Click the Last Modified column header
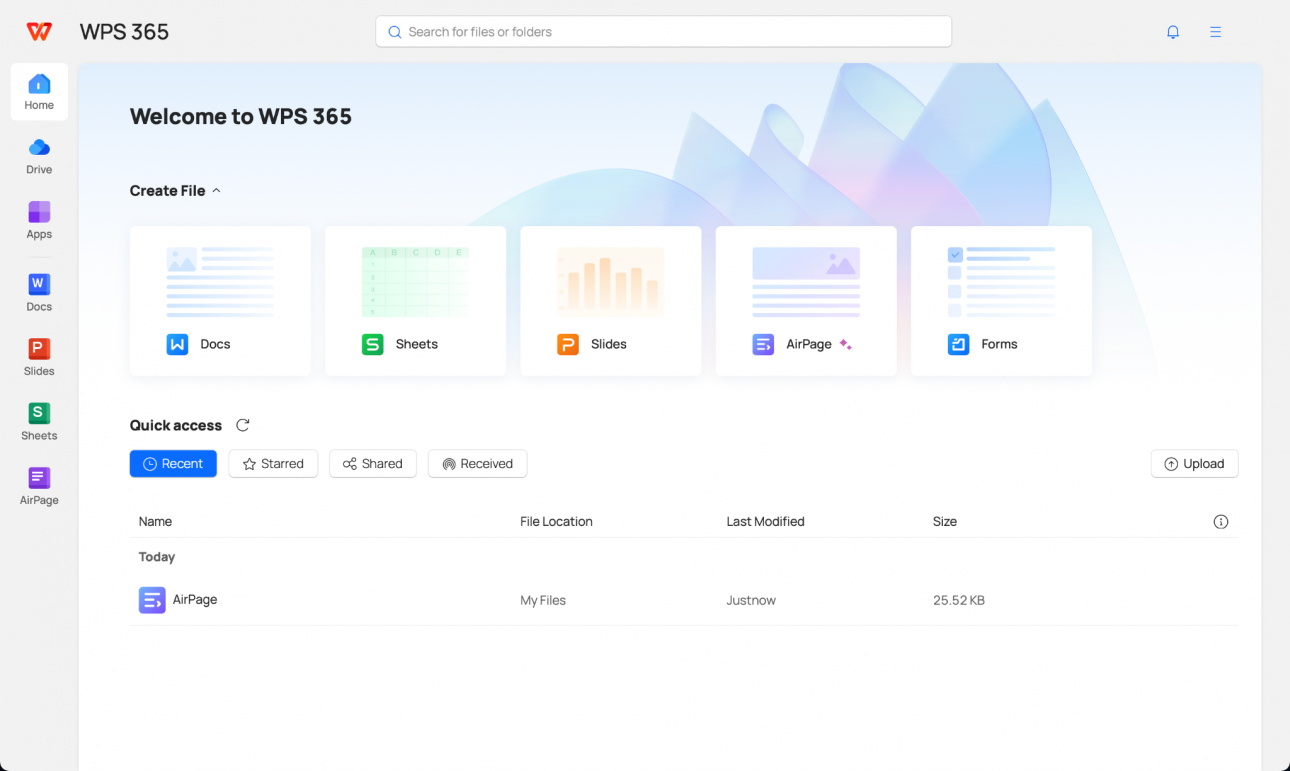Screen dimensions: 1290x771 point(765,522)
